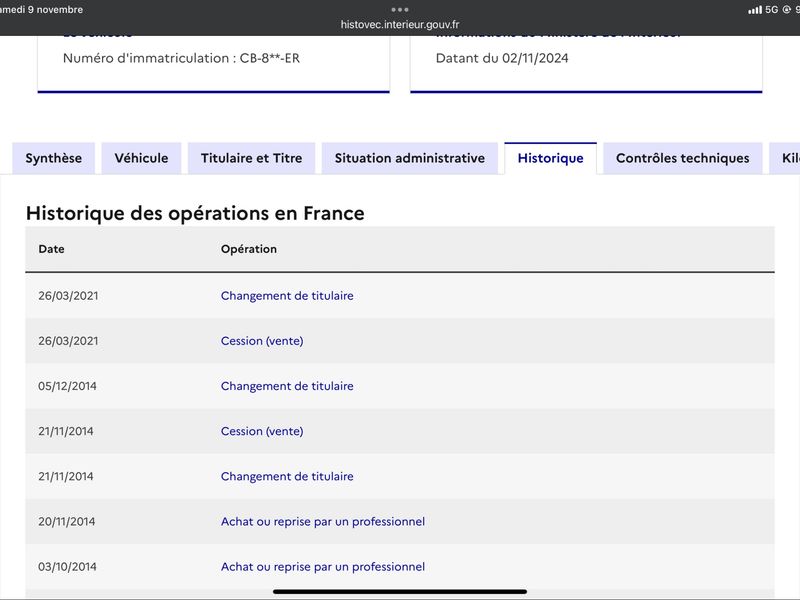
Task: Tap the home indicator bar at bottom
Action: [x=400, y=592]
